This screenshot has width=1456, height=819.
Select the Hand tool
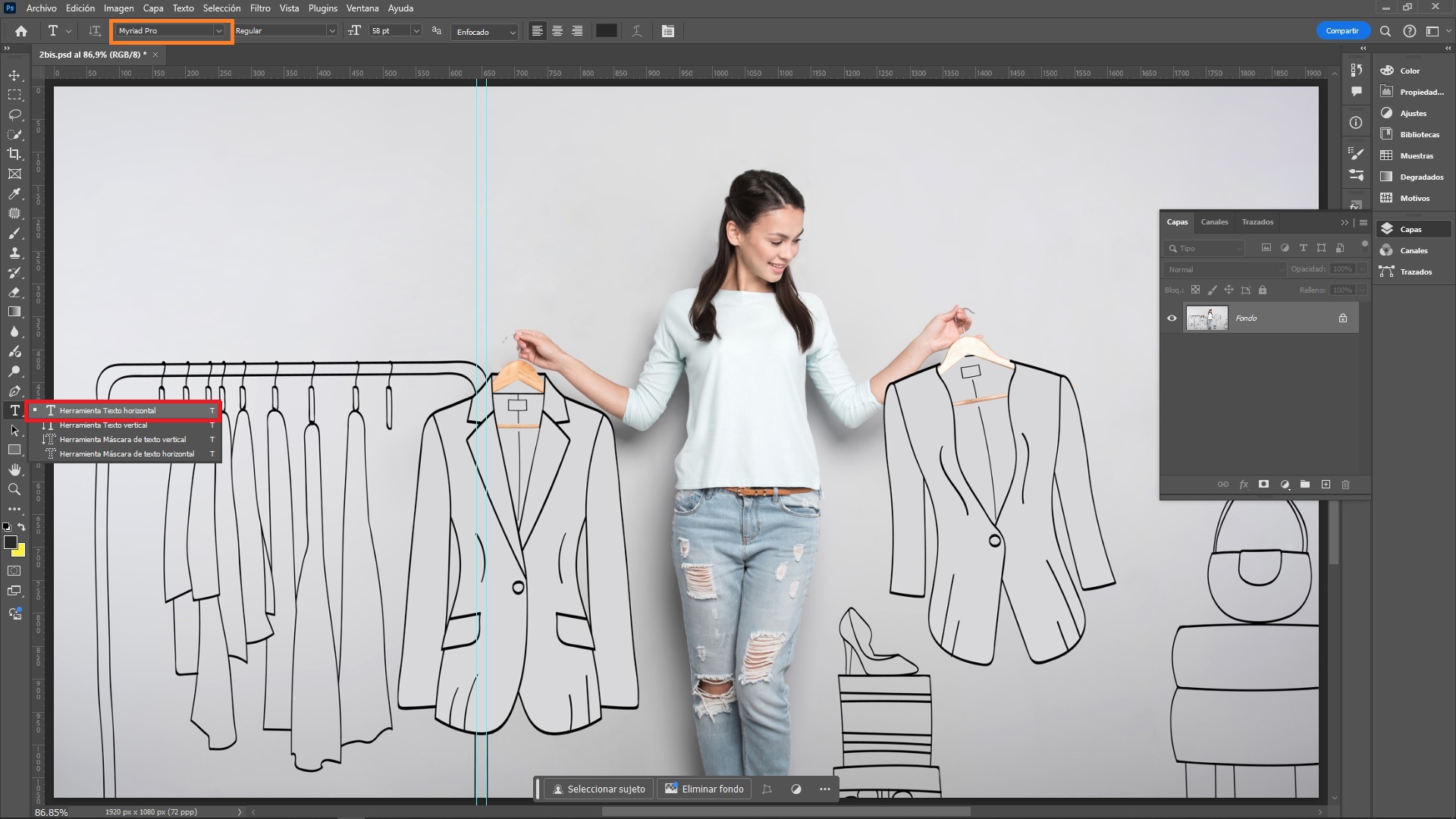[x=14, y=469]
